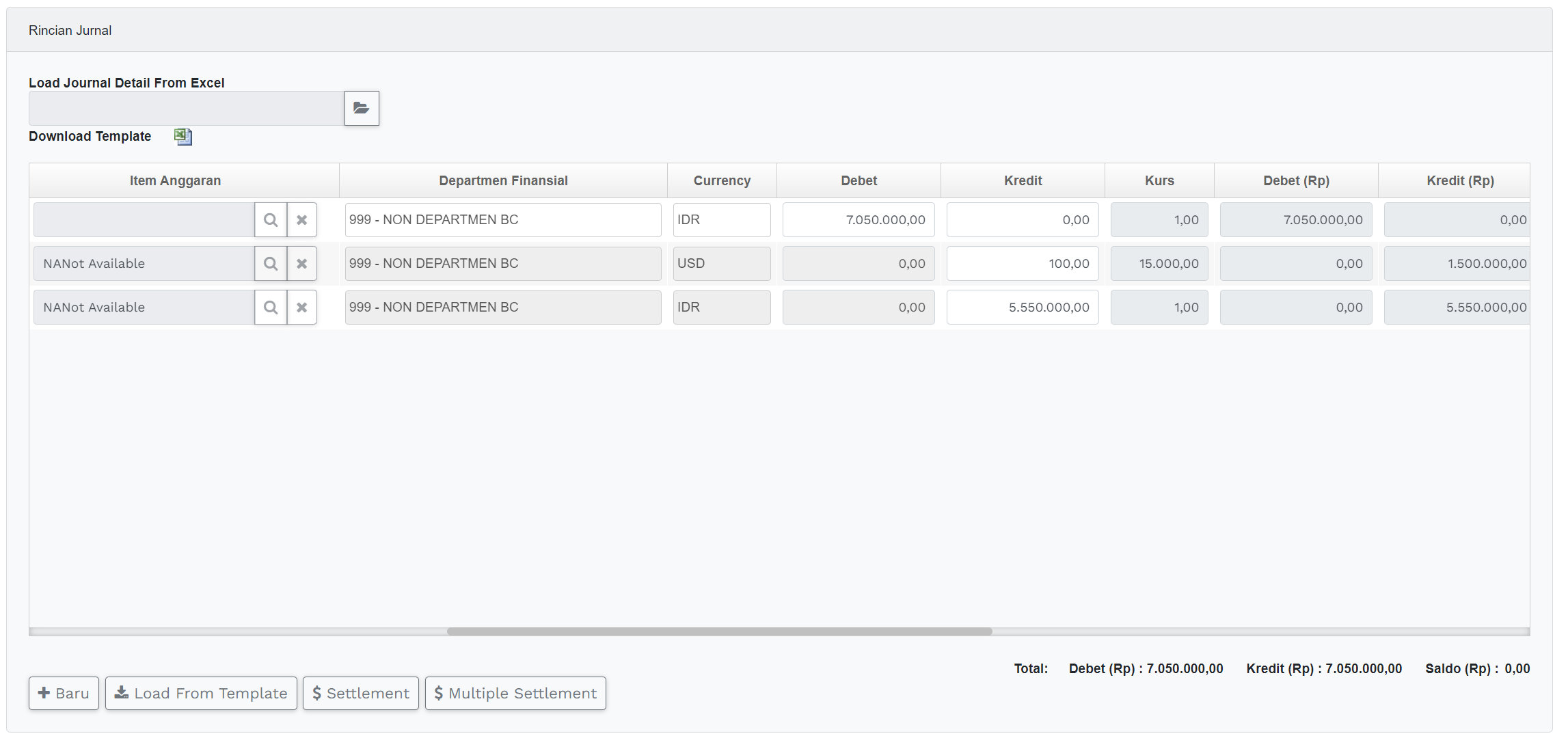The height and width of the screenshot is (736, 1568).
Task: Click Load From Template button
Action: coord(201,693)
